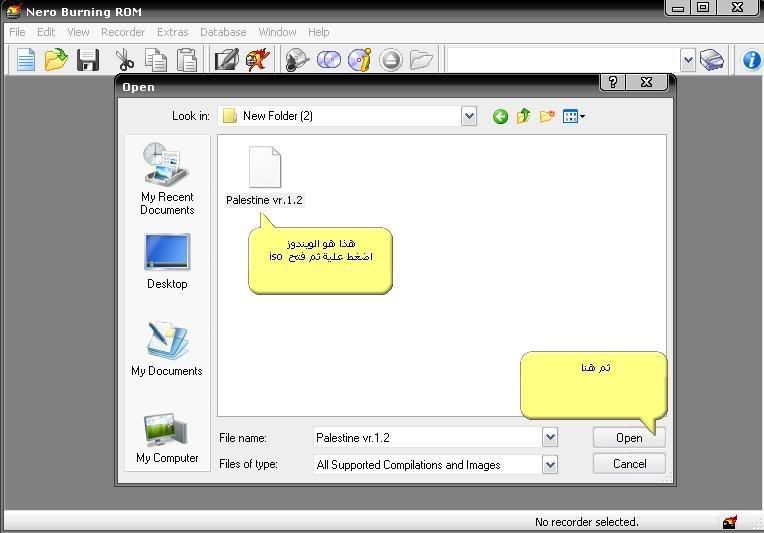This screenshot has width=764, height=533.
Task: Open the My Computer shortcut
Action: coord(167,438)
